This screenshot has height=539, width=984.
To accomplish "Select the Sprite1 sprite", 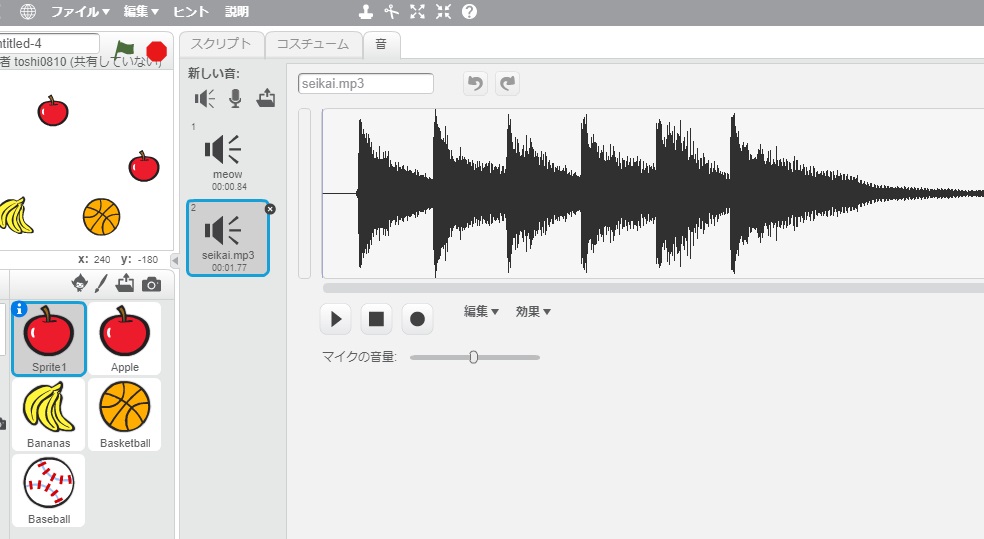I will pos(49,339).
